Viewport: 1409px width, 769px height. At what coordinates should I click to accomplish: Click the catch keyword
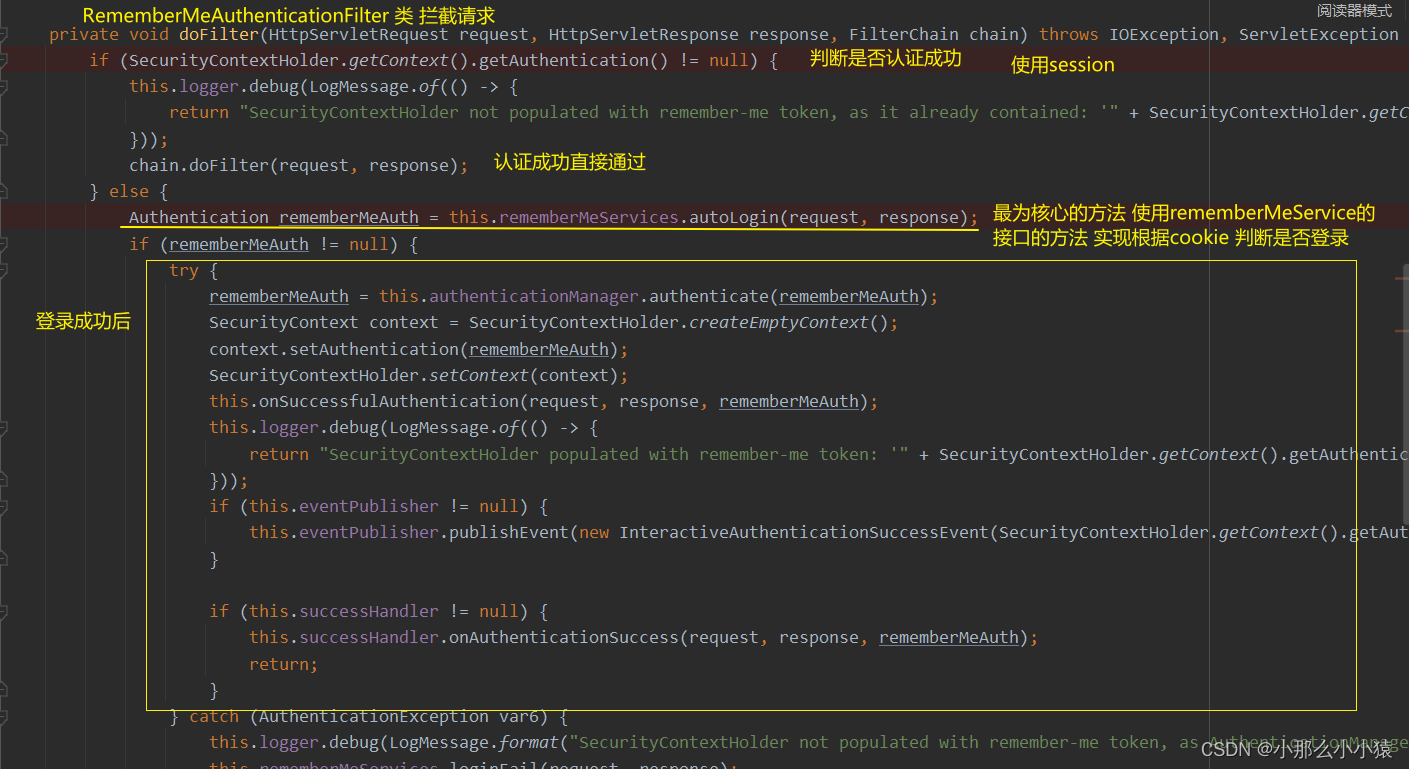coord(214,716)
